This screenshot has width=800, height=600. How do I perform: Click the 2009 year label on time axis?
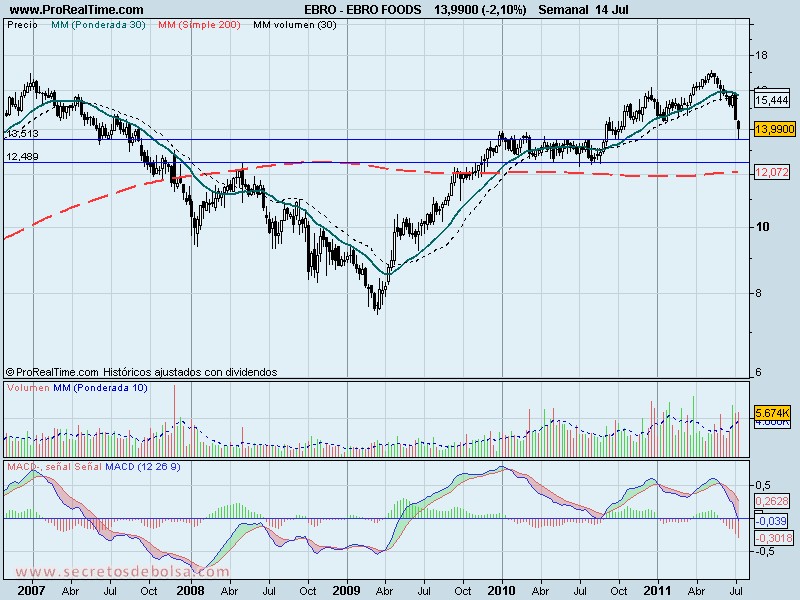pyautogui.click(x=346, y=591)
